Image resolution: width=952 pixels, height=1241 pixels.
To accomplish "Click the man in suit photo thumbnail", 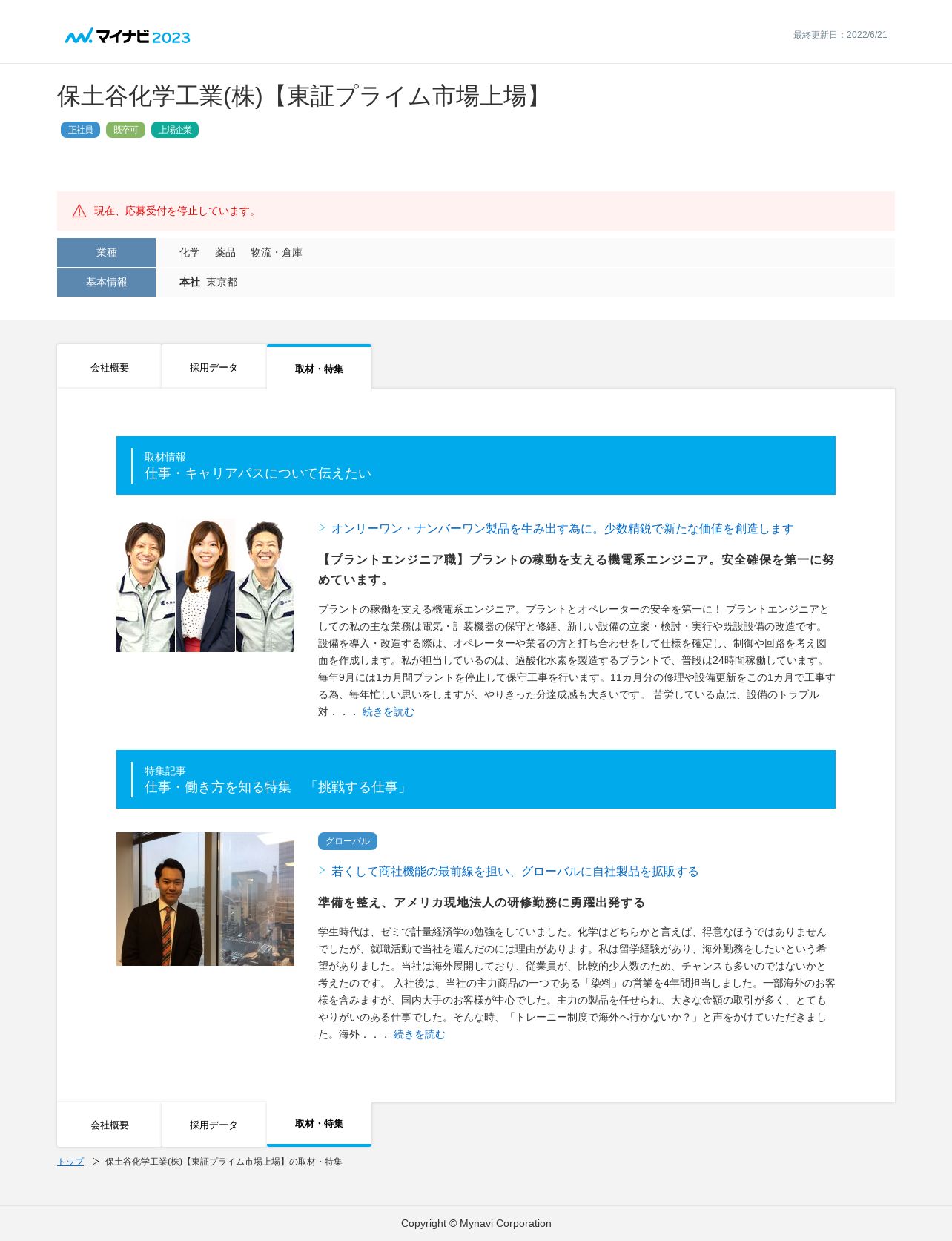I will [x=205, y=899].
